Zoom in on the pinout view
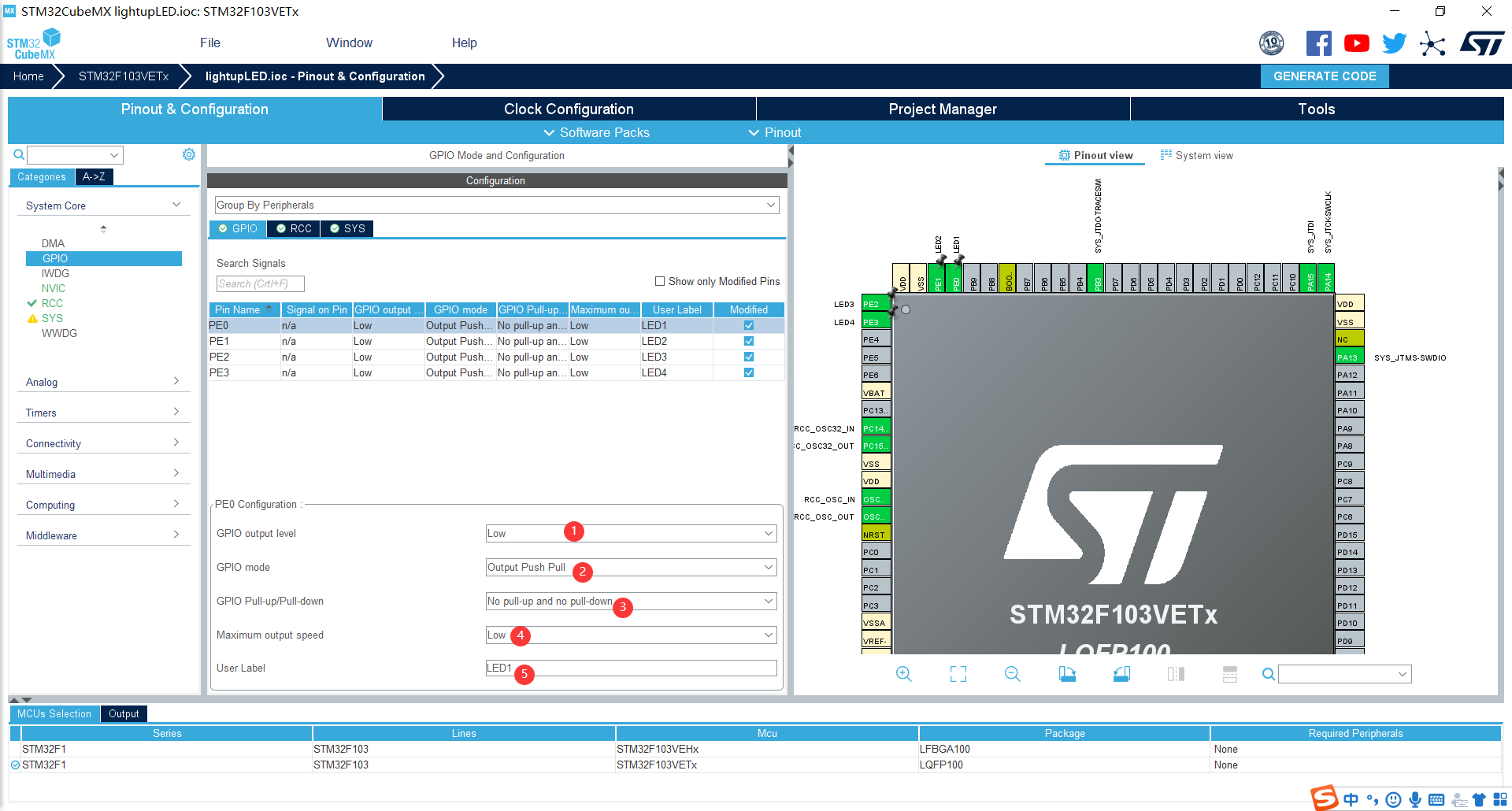The height and width of the screenshot is (811, 1512). pyautogui.click(x=903, y=674)
